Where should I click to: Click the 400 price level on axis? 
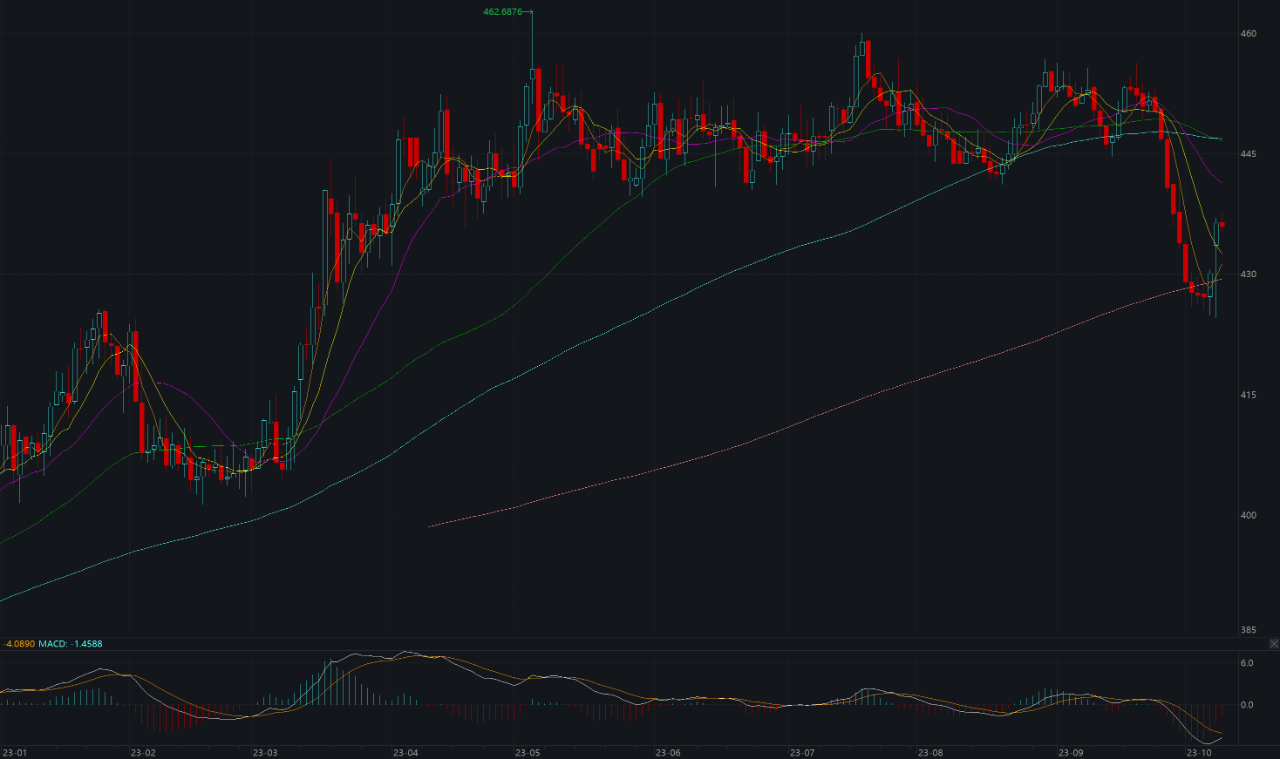point(1247,515)
